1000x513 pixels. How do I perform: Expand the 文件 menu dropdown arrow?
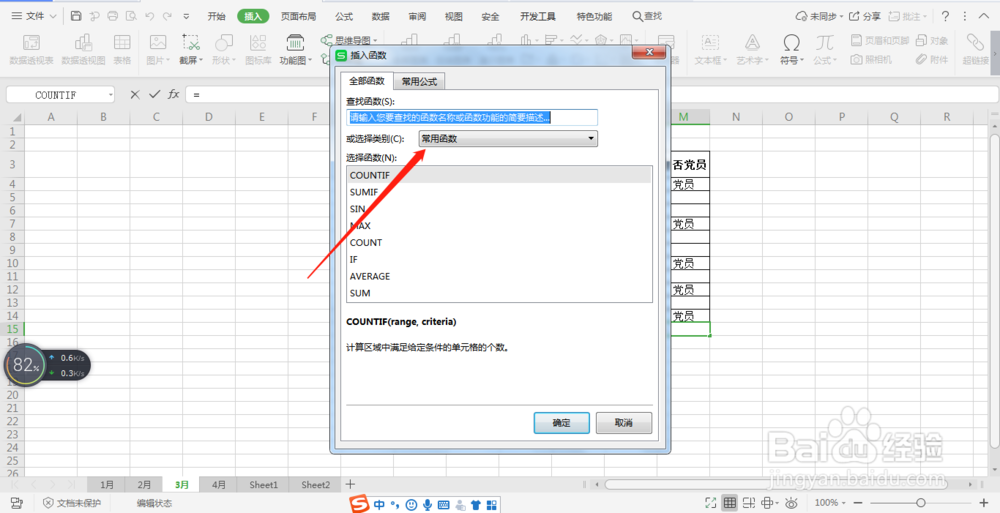(x=53, y=16)
